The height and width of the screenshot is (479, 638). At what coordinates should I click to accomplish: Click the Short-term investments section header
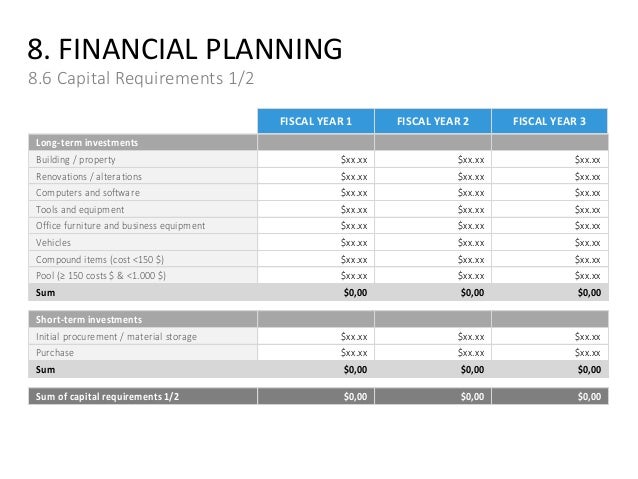pyautogui.click(x=89, y=319)
